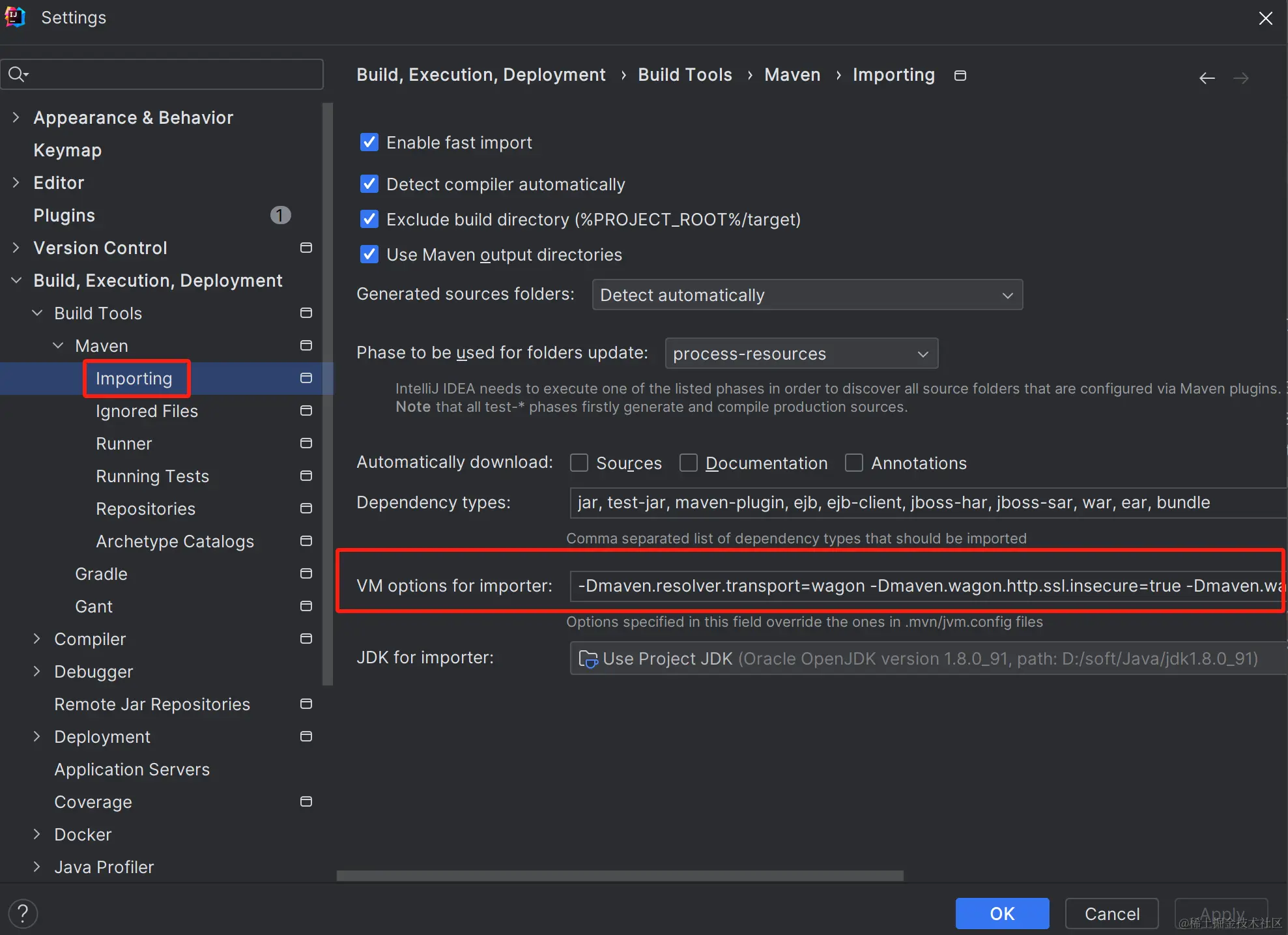Viewport: 1288px width, 935px height.
Task: Enable automatic download of Sources
Action: (579, 463)
